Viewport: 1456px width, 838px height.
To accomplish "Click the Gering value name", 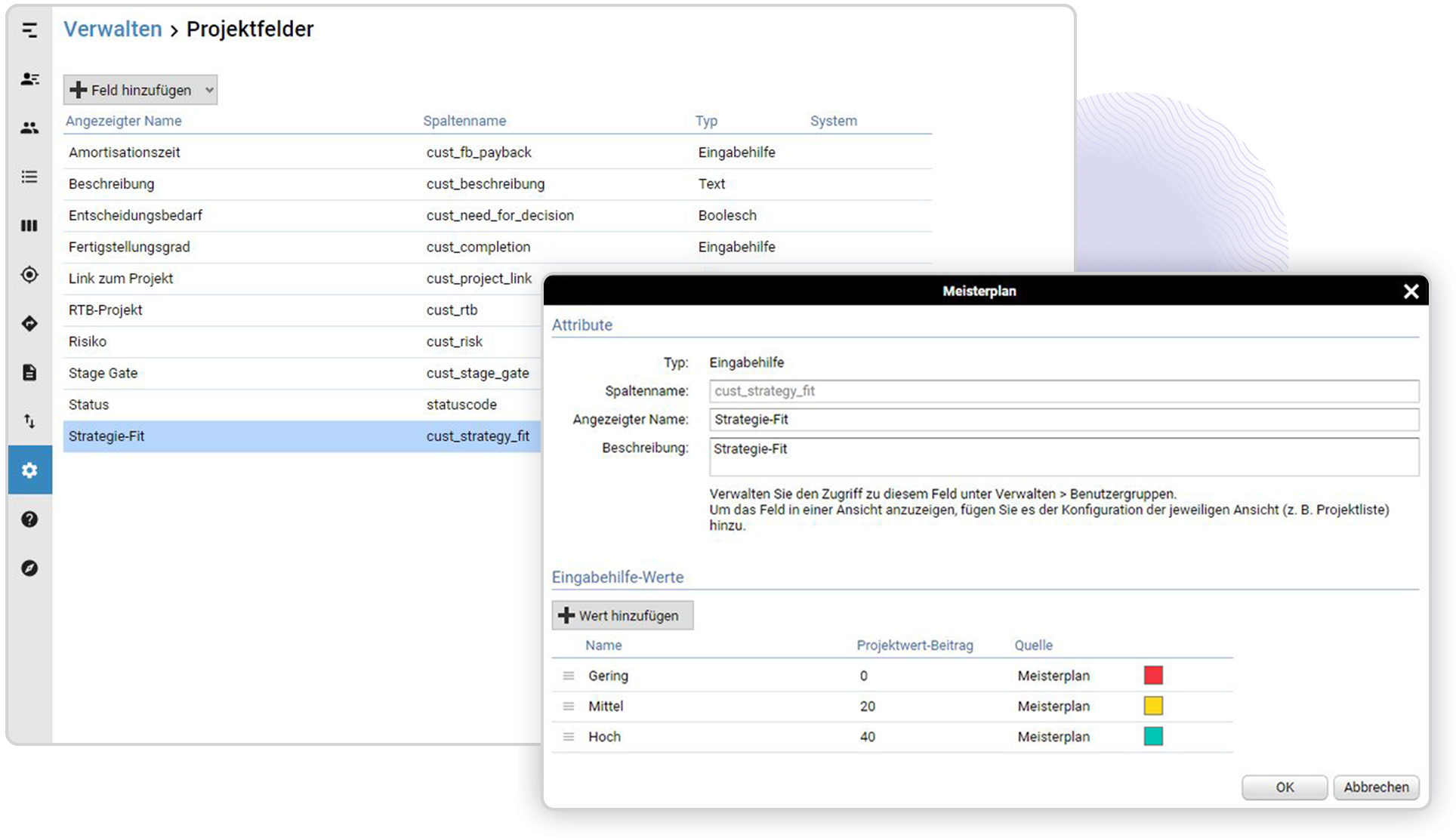I will tap(608, 676).
